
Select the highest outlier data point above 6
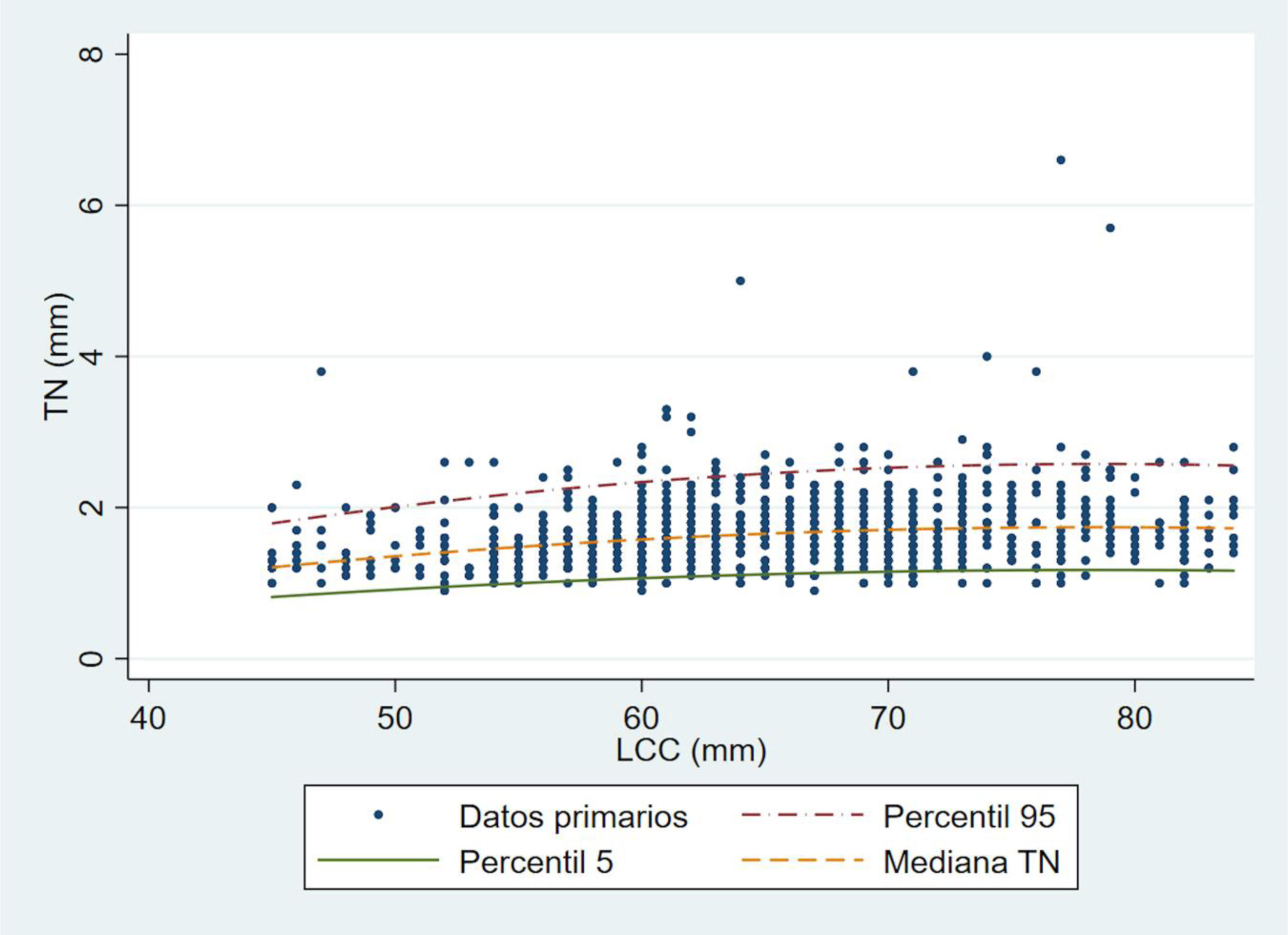pyautogui.click(x=1060, y=160)
